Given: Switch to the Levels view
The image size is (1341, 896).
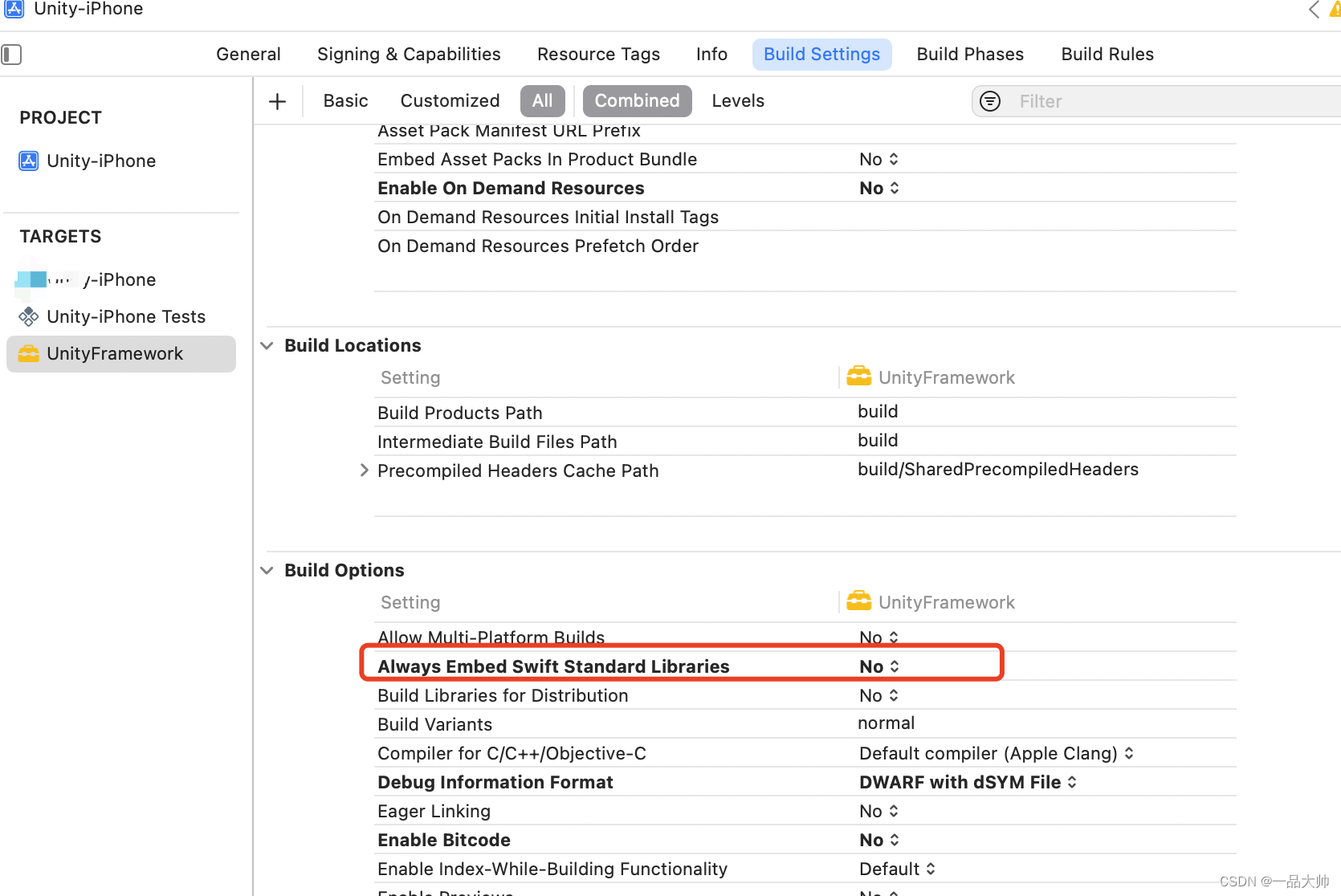Looking at the screenshot, I should (x=738, y=101).
